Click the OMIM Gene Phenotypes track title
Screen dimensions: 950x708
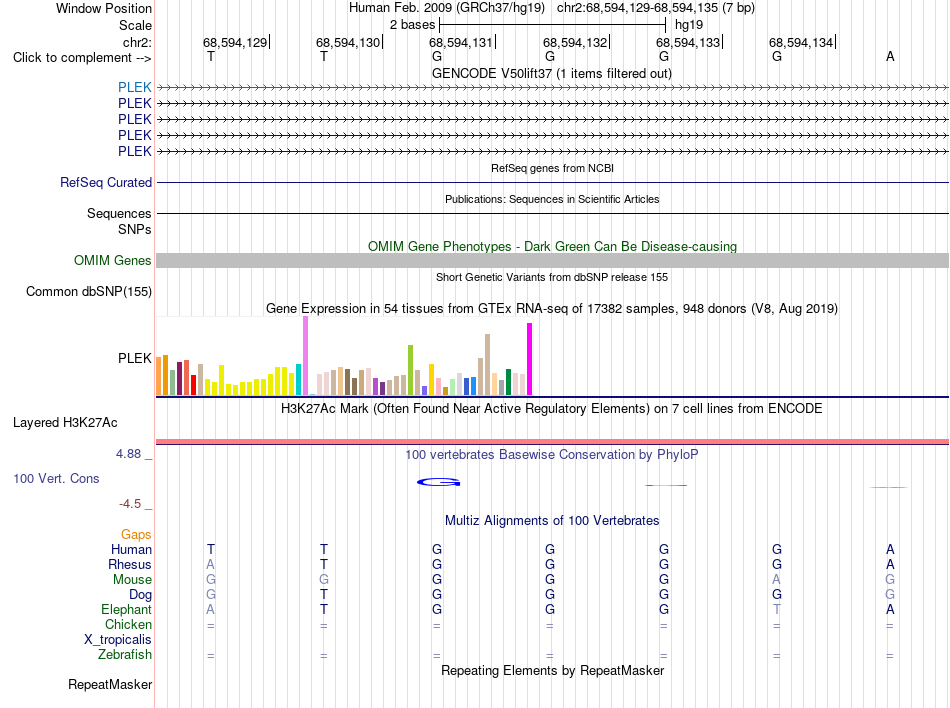coord(553,246)
